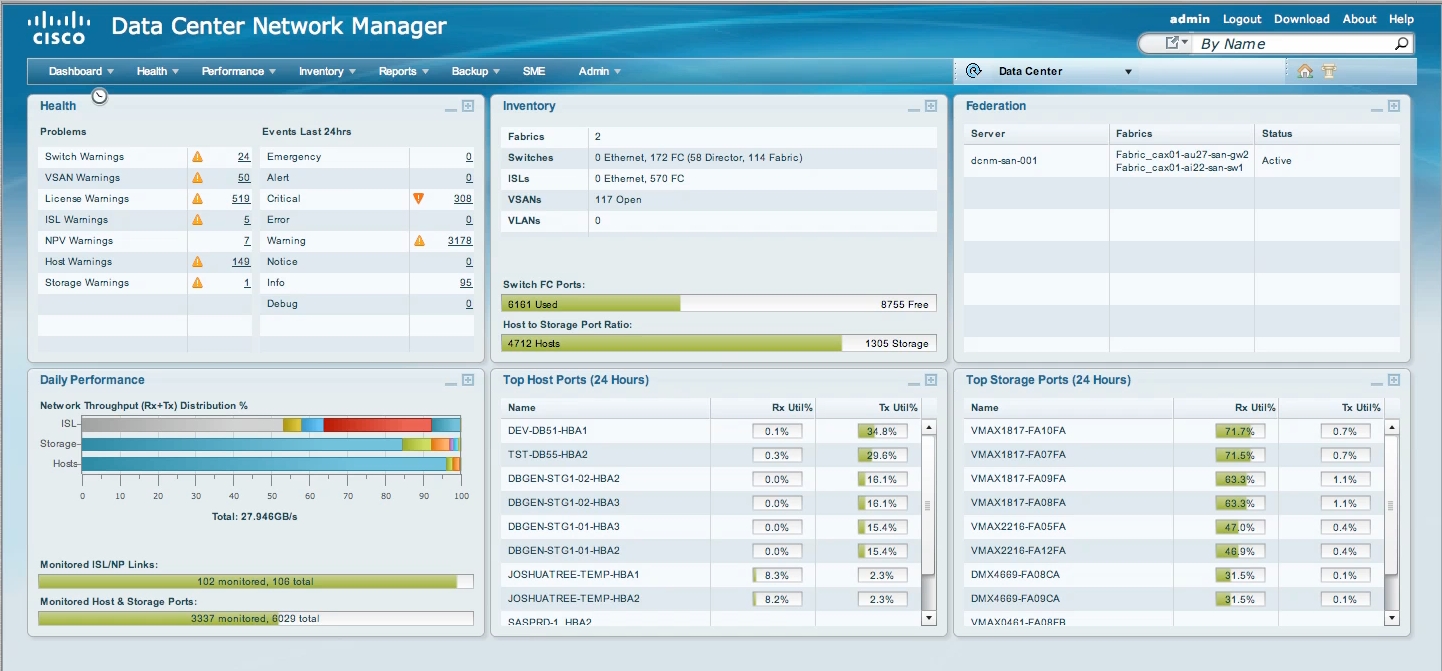
Task: Click the Monitored ISL/NP Links progress bar
Action: tap(256, 581)
